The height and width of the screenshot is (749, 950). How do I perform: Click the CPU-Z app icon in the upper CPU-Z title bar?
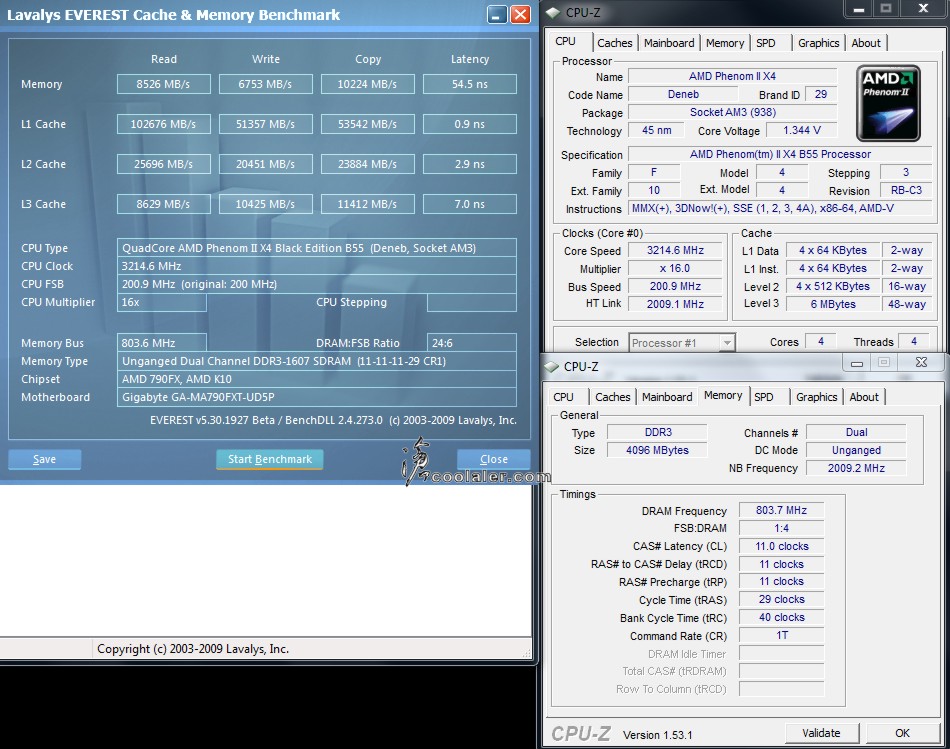pos(553,13)
